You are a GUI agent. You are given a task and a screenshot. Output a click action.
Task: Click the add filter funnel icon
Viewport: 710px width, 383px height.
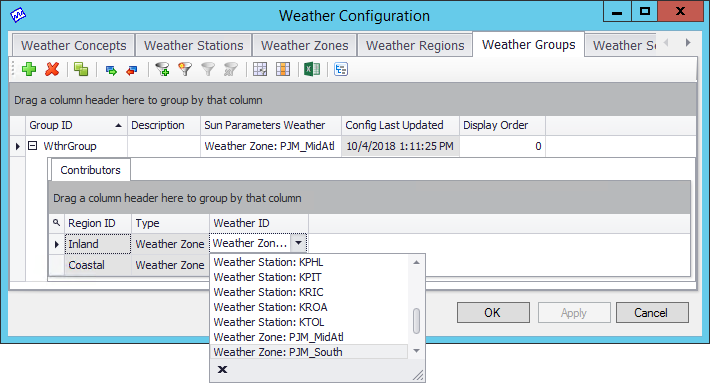pyautogui.click(x=162, y=69)
